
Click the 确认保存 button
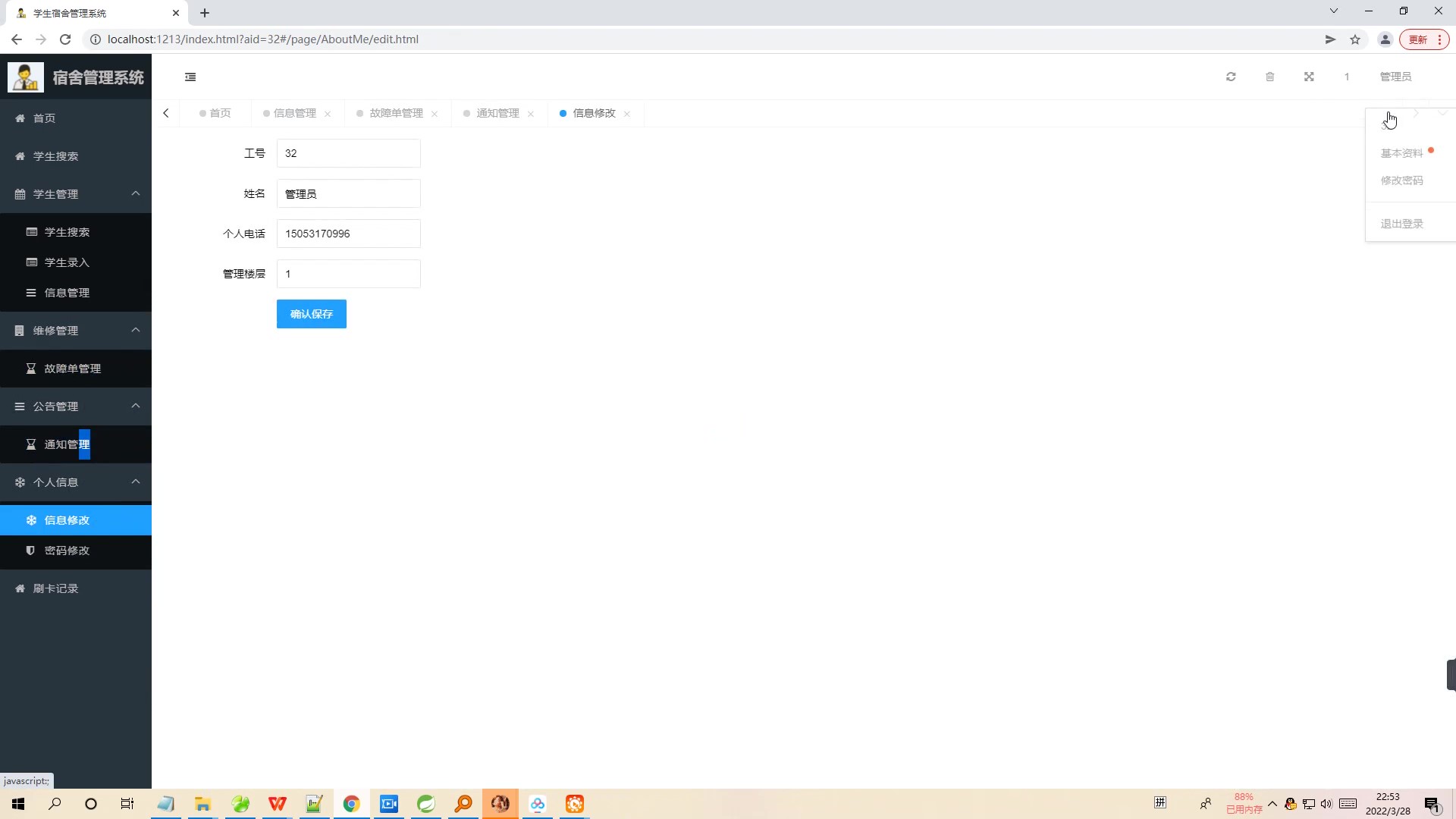pos(311,313)
